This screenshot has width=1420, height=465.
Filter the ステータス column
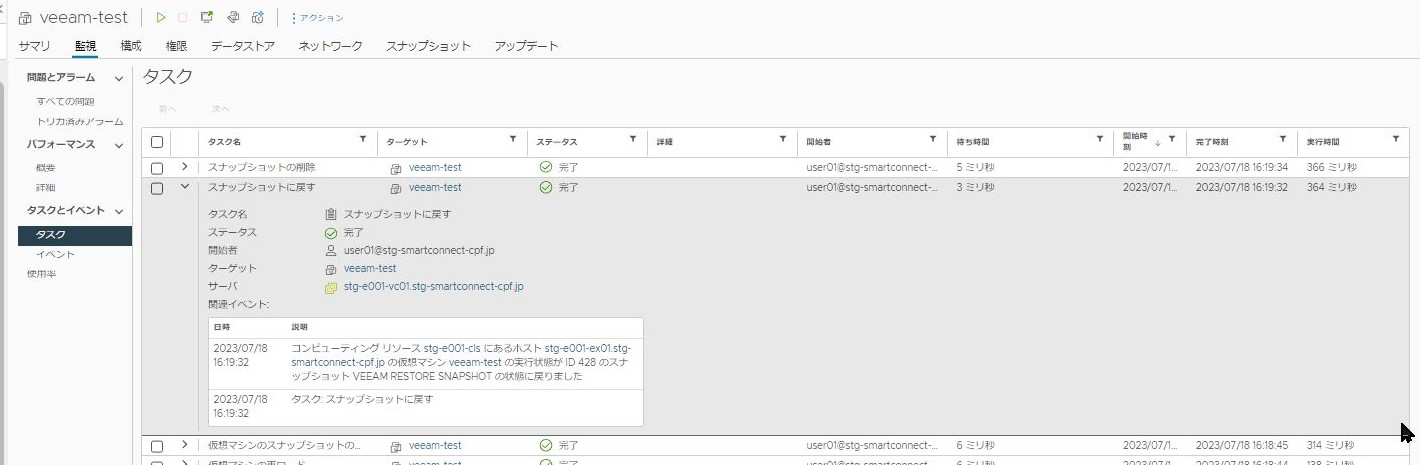point(633,140)
